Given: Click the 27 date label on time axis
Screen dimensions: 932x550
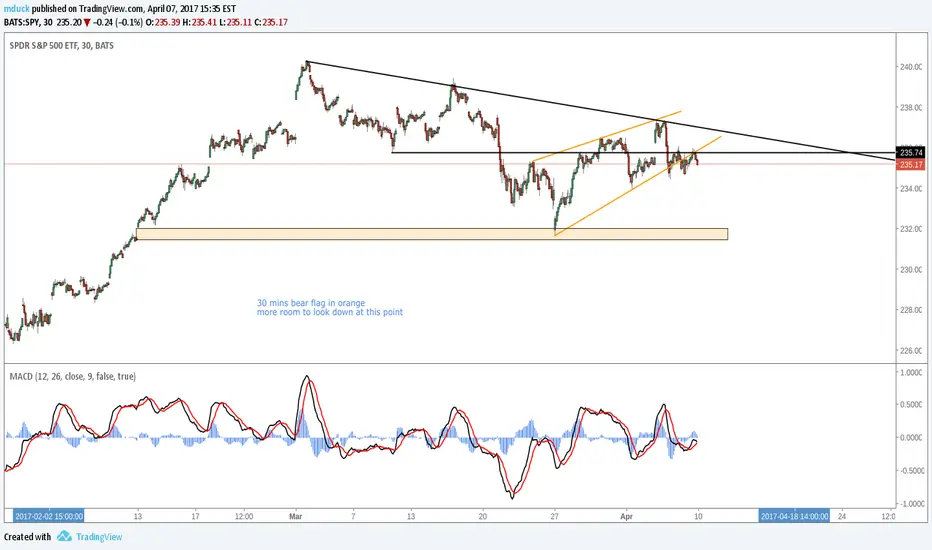Looking at the screenshot, I should point(555,516).
